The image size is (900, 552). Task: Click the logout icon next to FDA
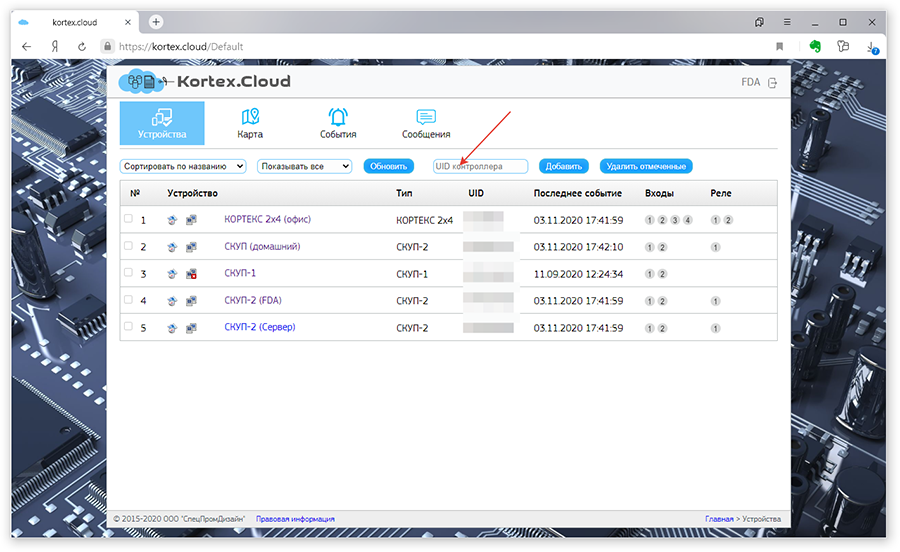[x=772, y=83]
